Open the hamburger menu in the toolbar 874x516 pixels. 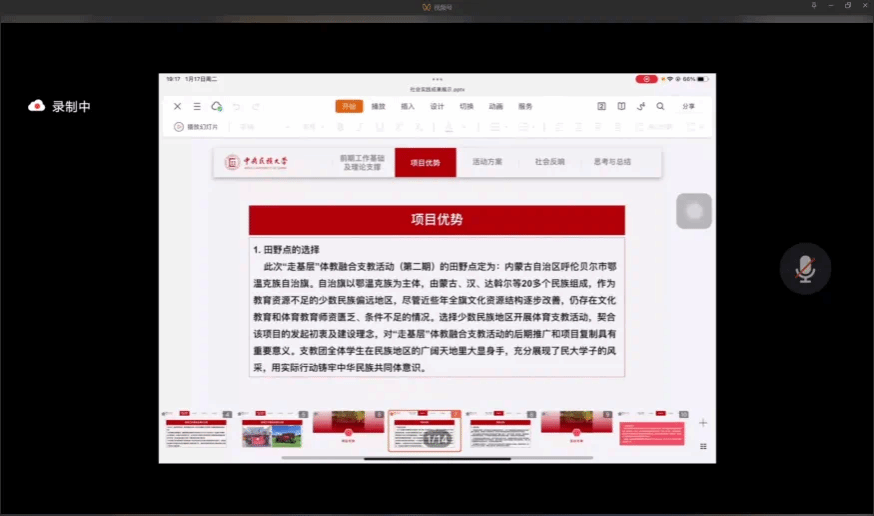pos(197,106)
